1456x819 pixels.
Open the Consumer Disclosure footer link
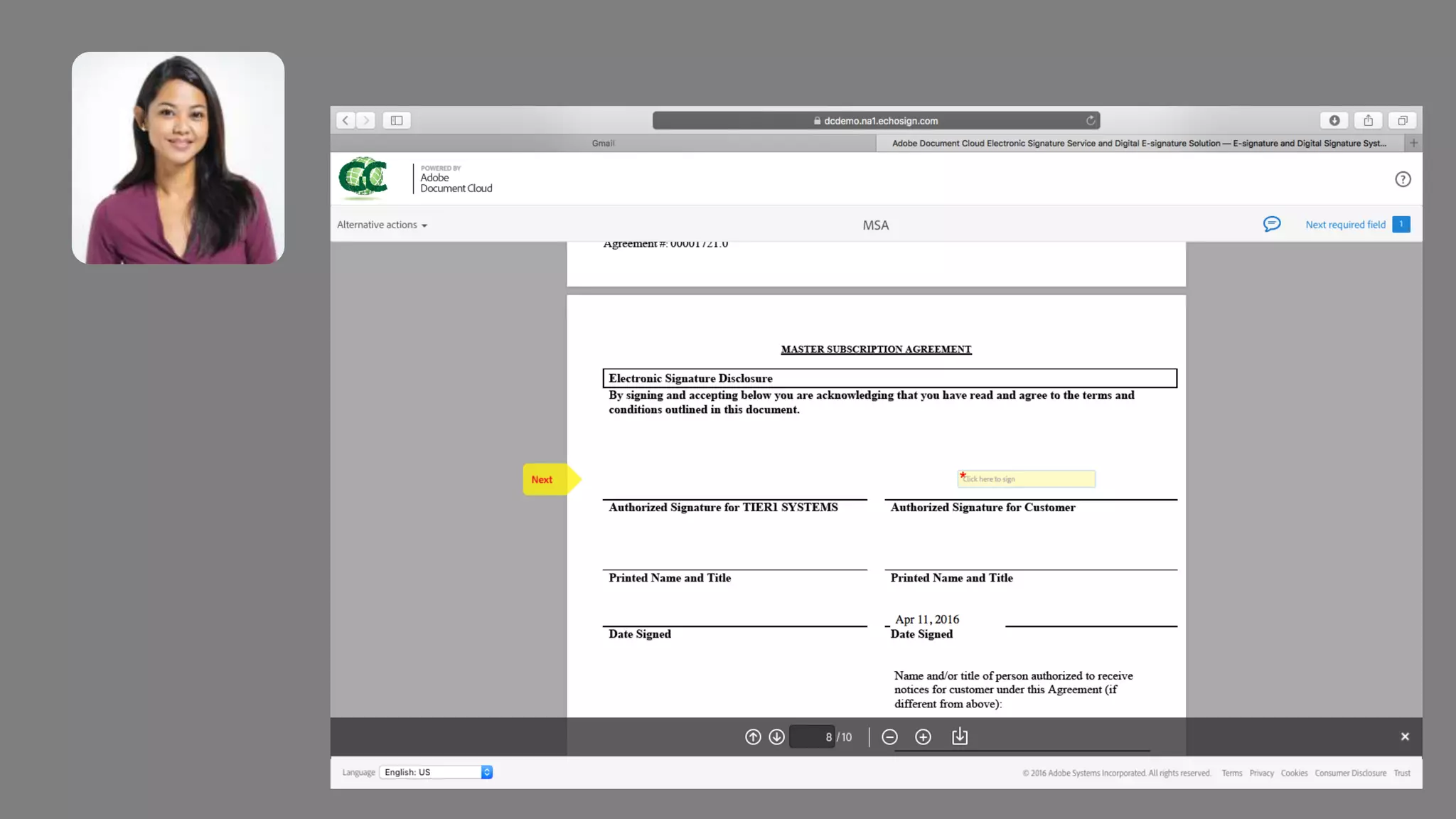pos(1350,773)
